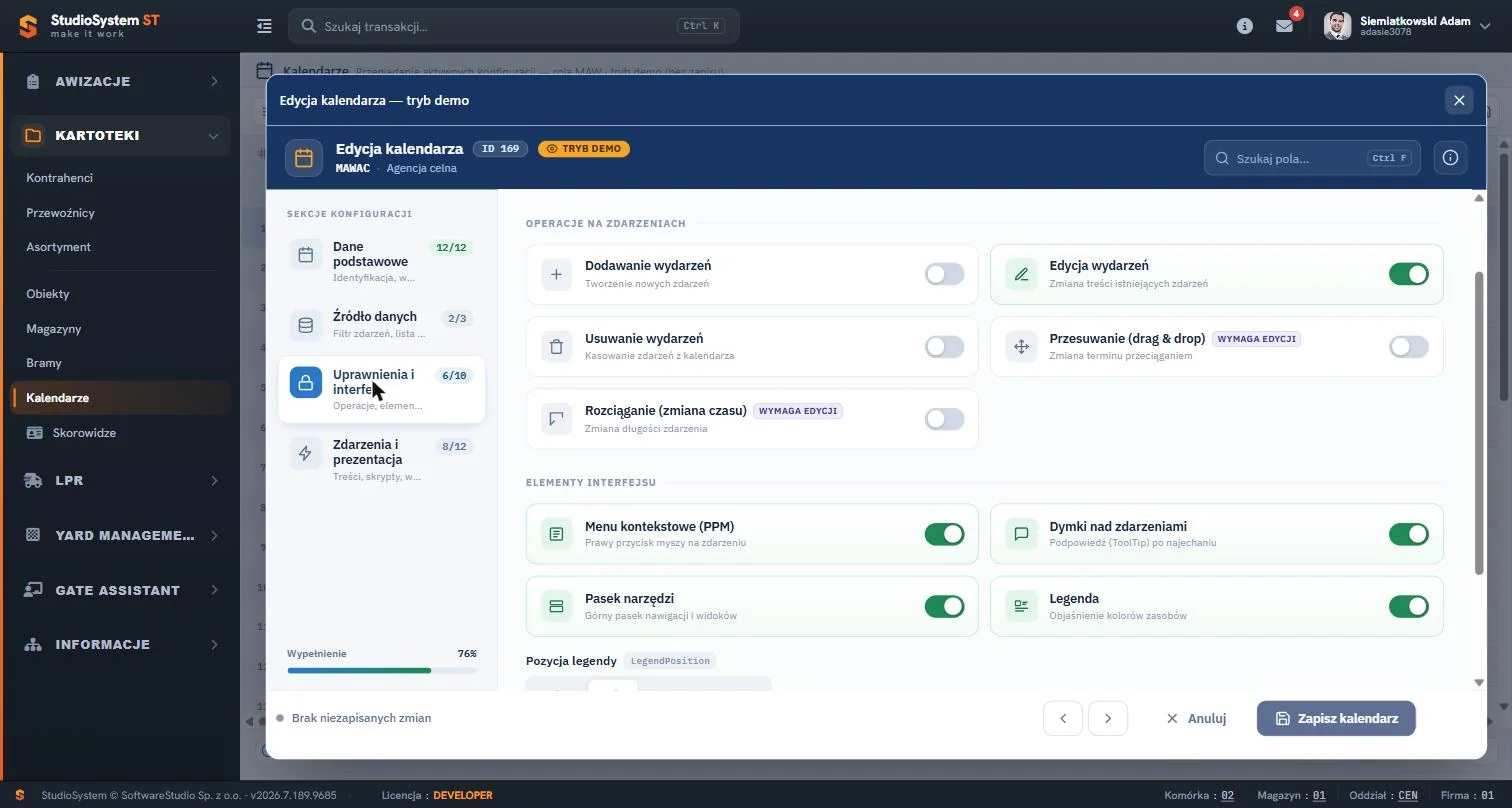Turn off Dymki nad zdarzeniami toggle
1512x808 pixels.
click(1409, 534)
